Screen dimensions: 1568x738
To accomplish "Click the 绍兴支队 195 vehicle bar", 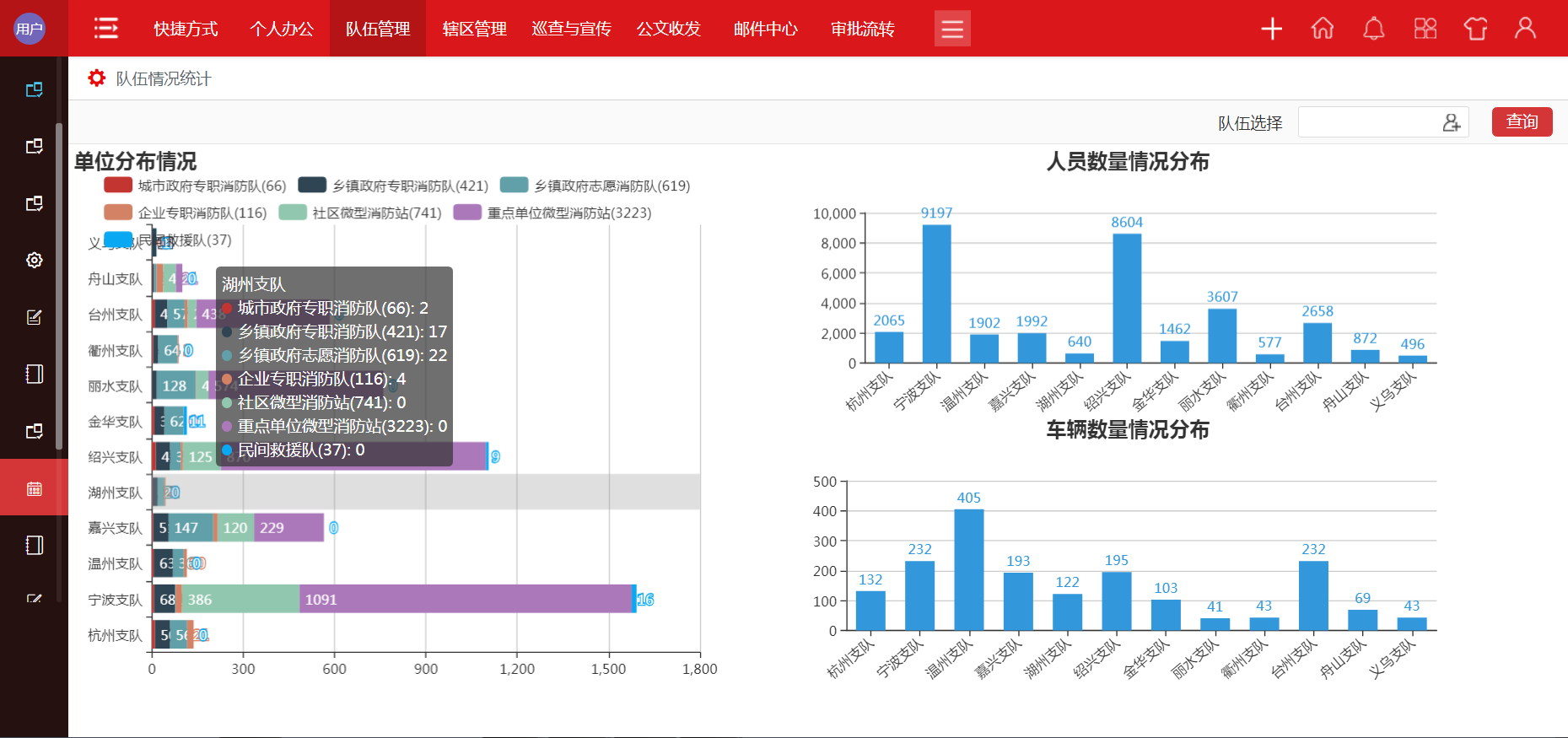I will tap(1117, 601).
